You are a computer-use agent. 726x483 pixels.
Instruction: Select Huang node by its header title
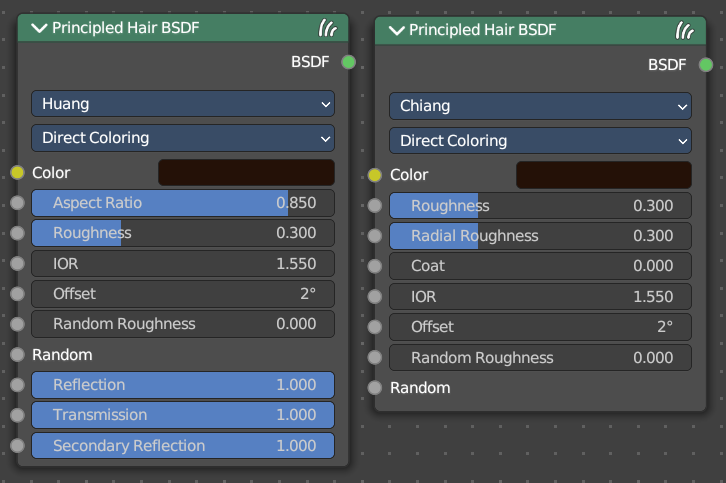pos(125,28)
